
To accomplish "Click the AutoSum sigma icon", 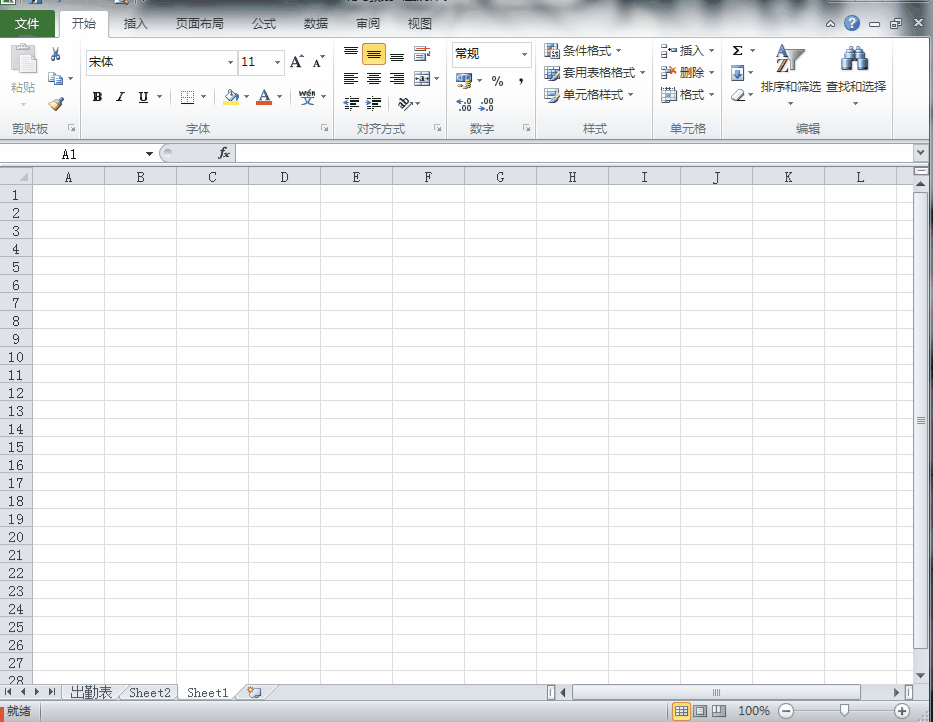I will click(737, 51).
